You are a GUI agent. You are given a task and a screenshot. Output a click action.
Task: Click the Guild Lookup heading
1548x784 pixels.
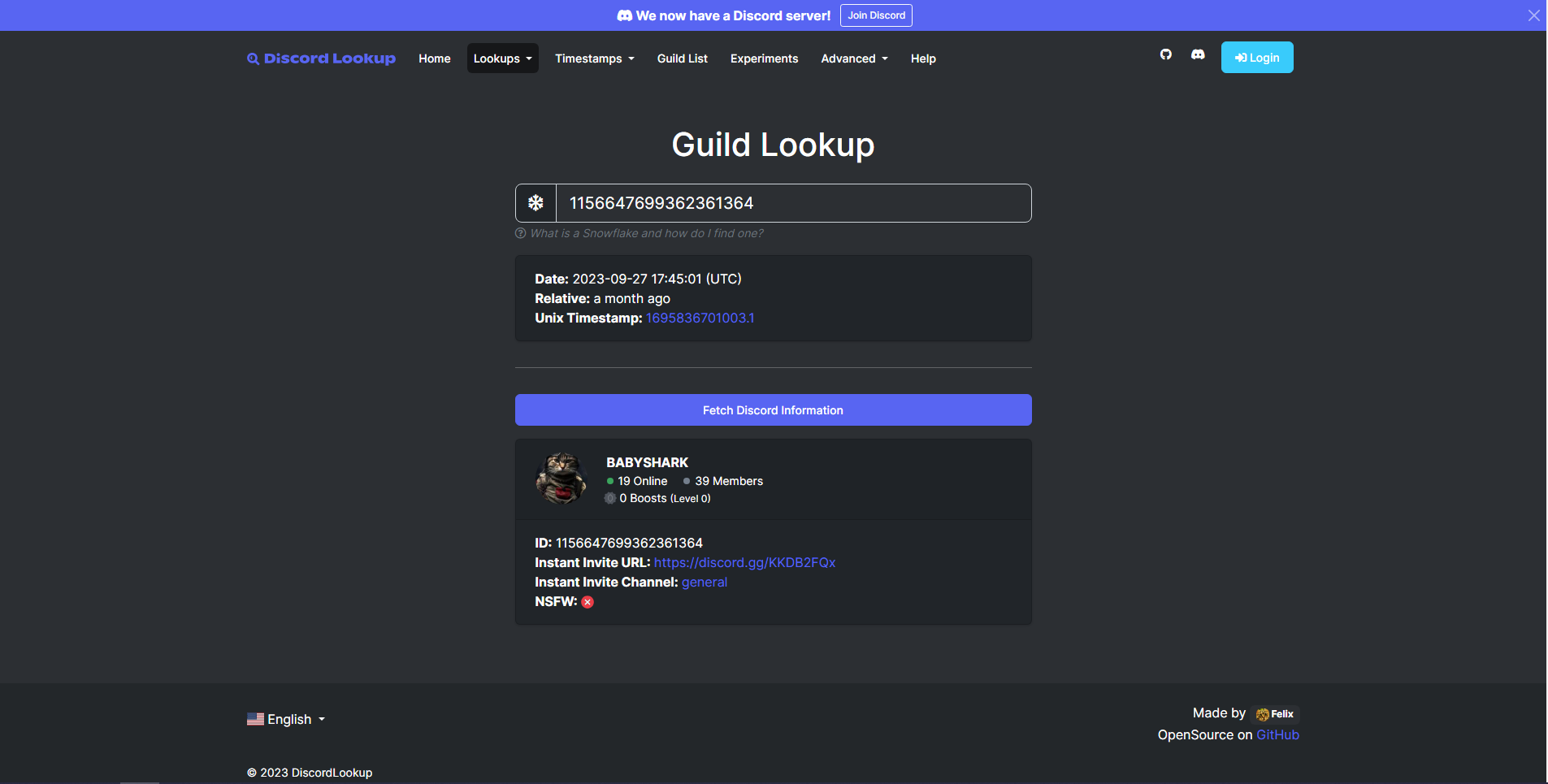pos(774,145)
